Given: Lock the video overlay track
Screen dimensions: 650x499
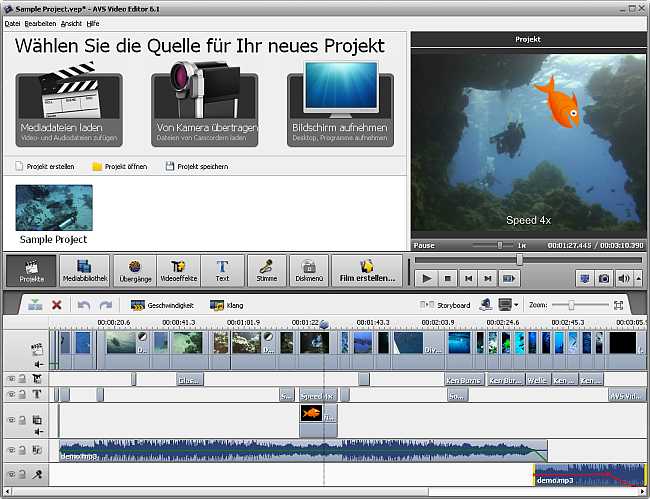Looking at the screenshot, I should coord(22,419).
